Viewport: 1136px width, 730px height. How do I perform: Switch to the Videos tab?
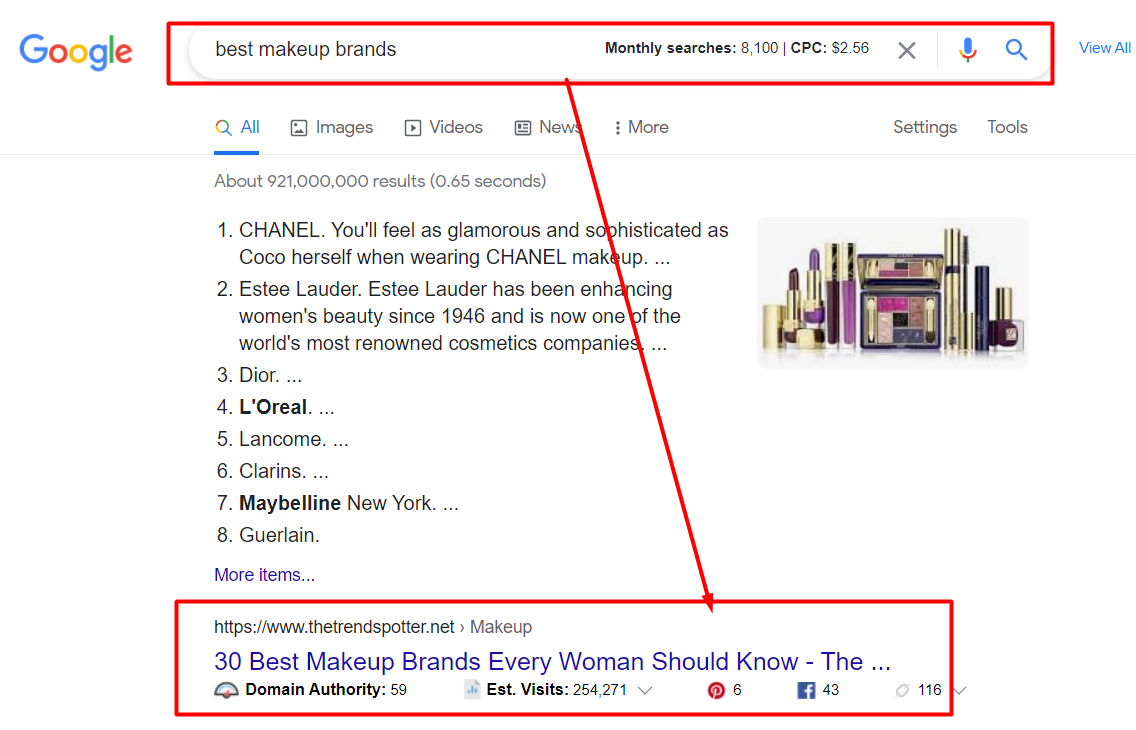point(443,127)
